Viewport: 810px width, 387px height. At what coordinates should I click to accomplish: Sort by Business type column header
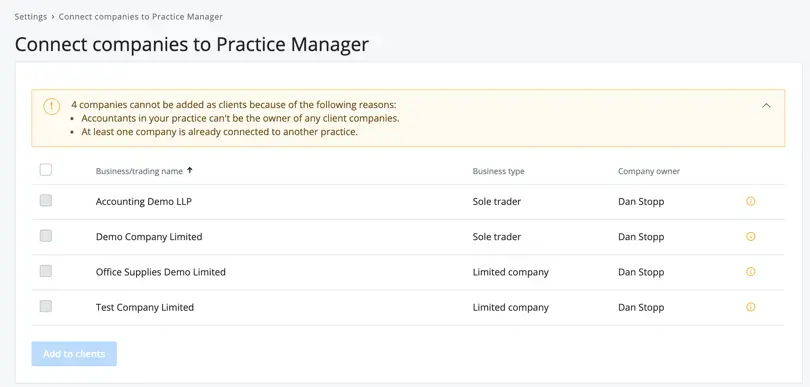tap(499, 171)
